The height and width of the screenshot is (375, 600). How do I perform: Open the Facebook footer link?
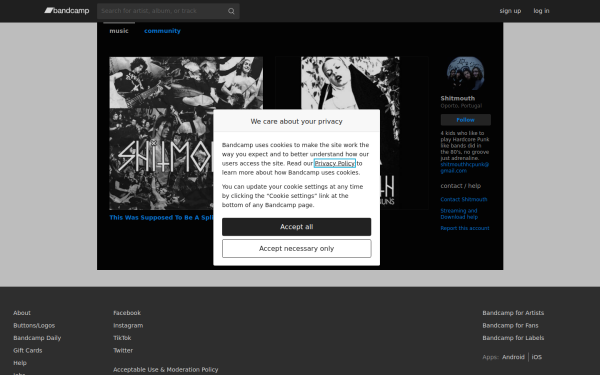(x=127, y=313)
